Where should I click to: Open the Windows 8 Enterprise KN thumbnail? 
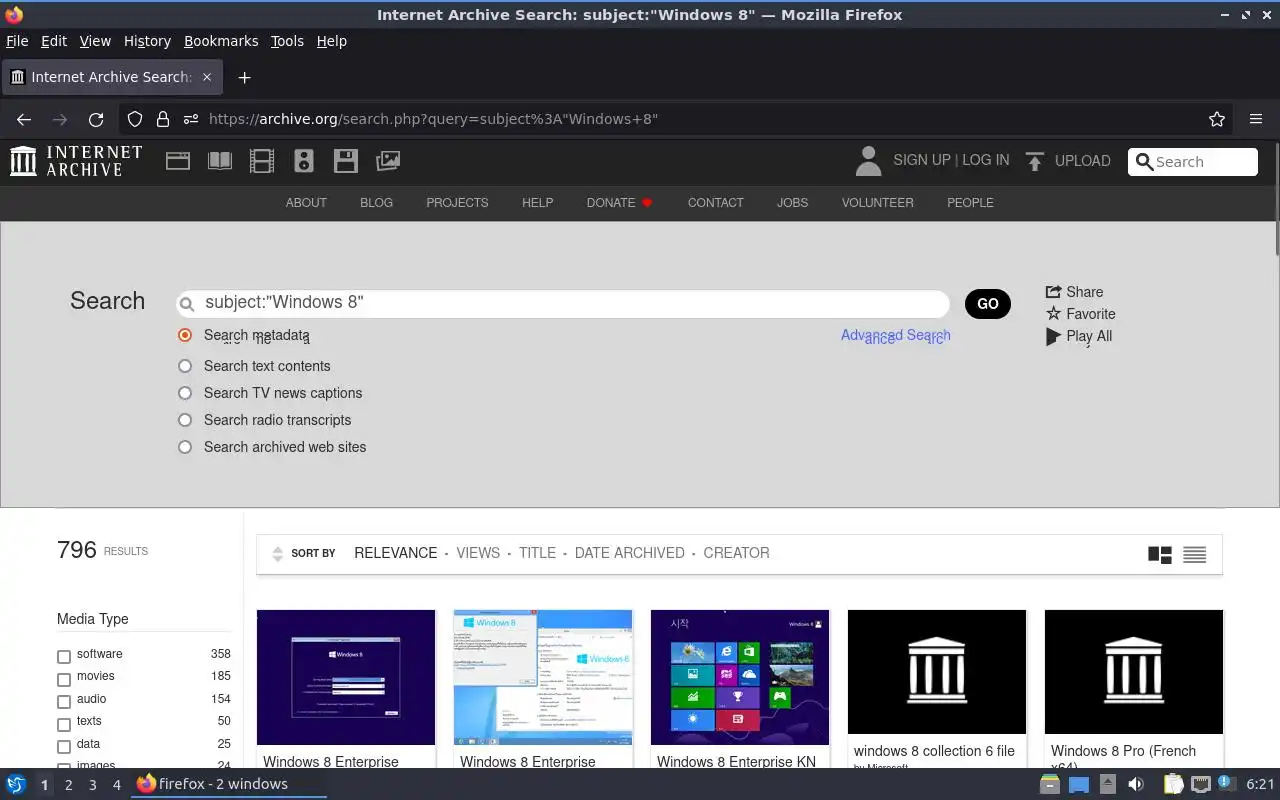(740, 677)
